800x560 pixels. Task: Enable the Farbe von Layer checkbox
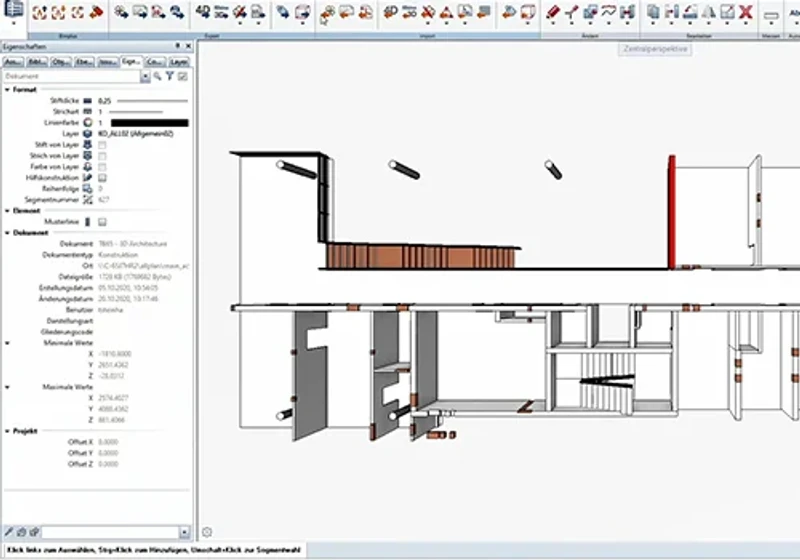point(102,167)
